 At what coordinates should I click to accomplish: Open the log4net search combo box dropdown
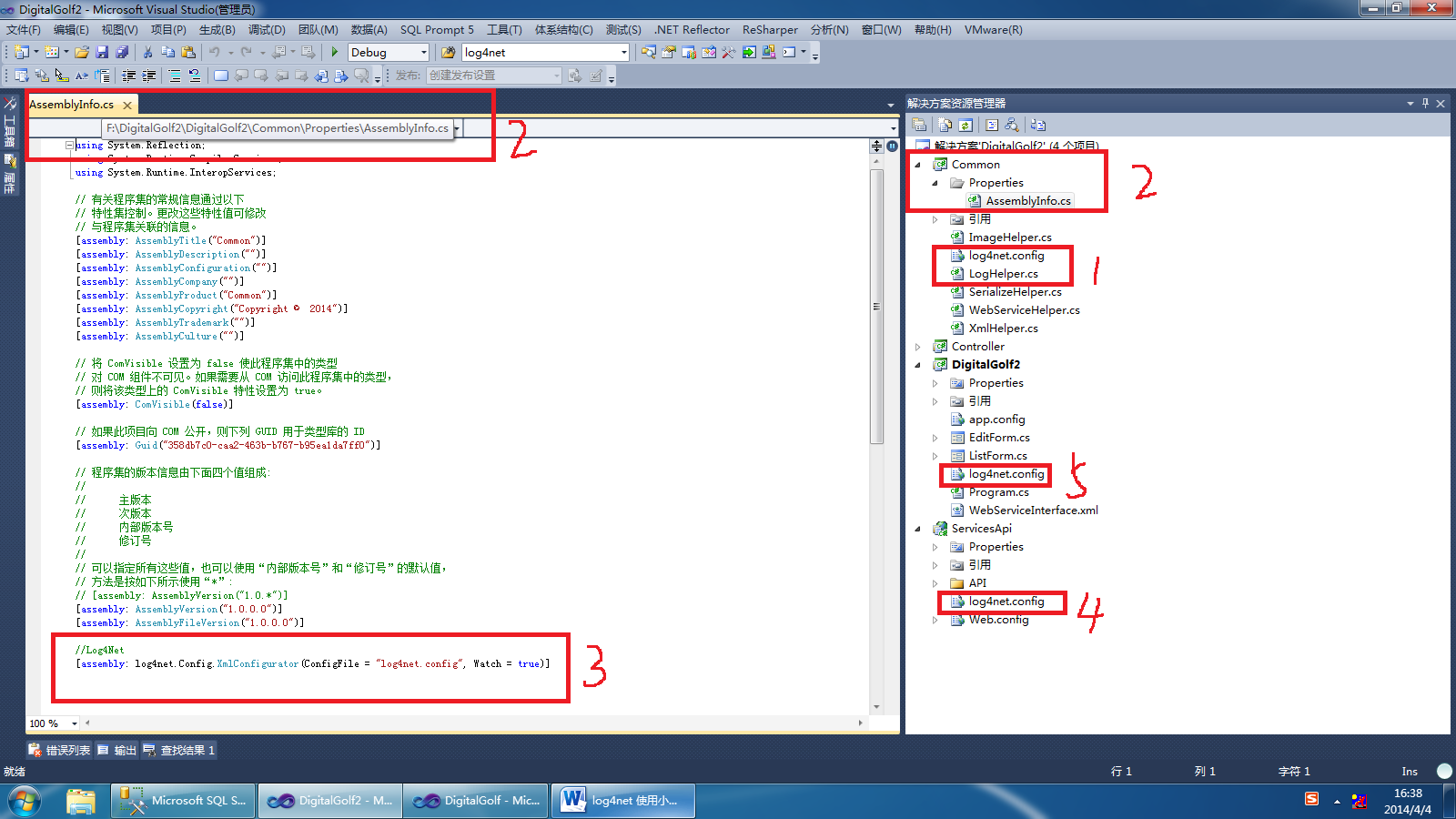click(623, 52)
